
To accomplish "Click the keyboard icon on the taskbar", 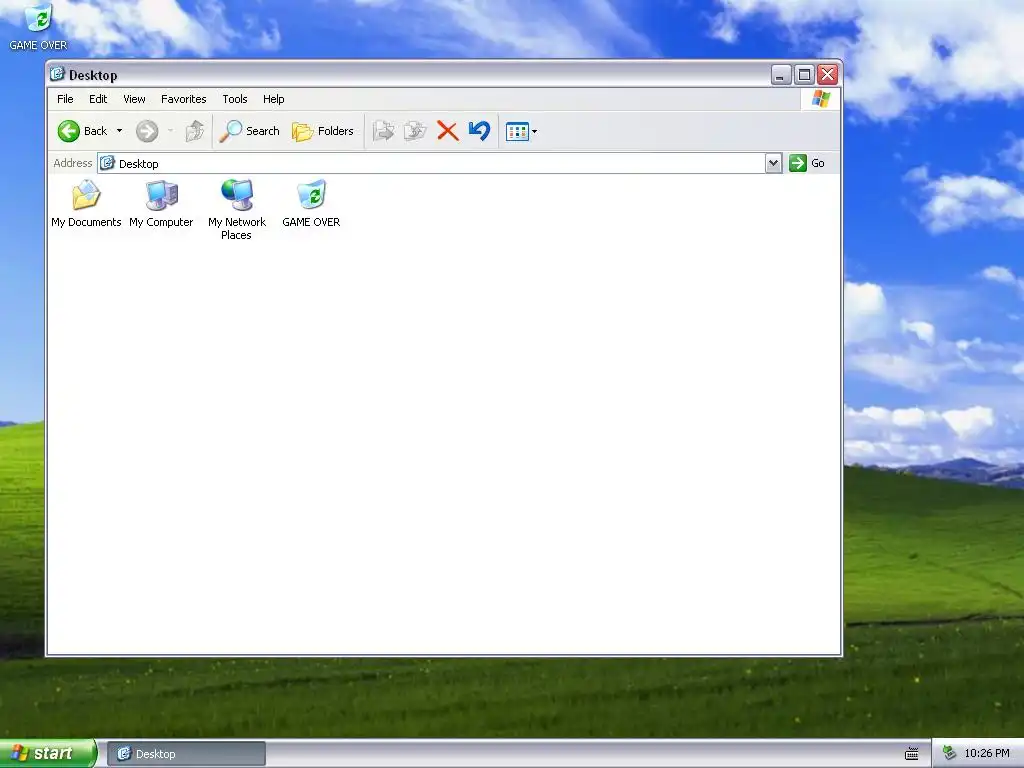I will coord(912,754).
